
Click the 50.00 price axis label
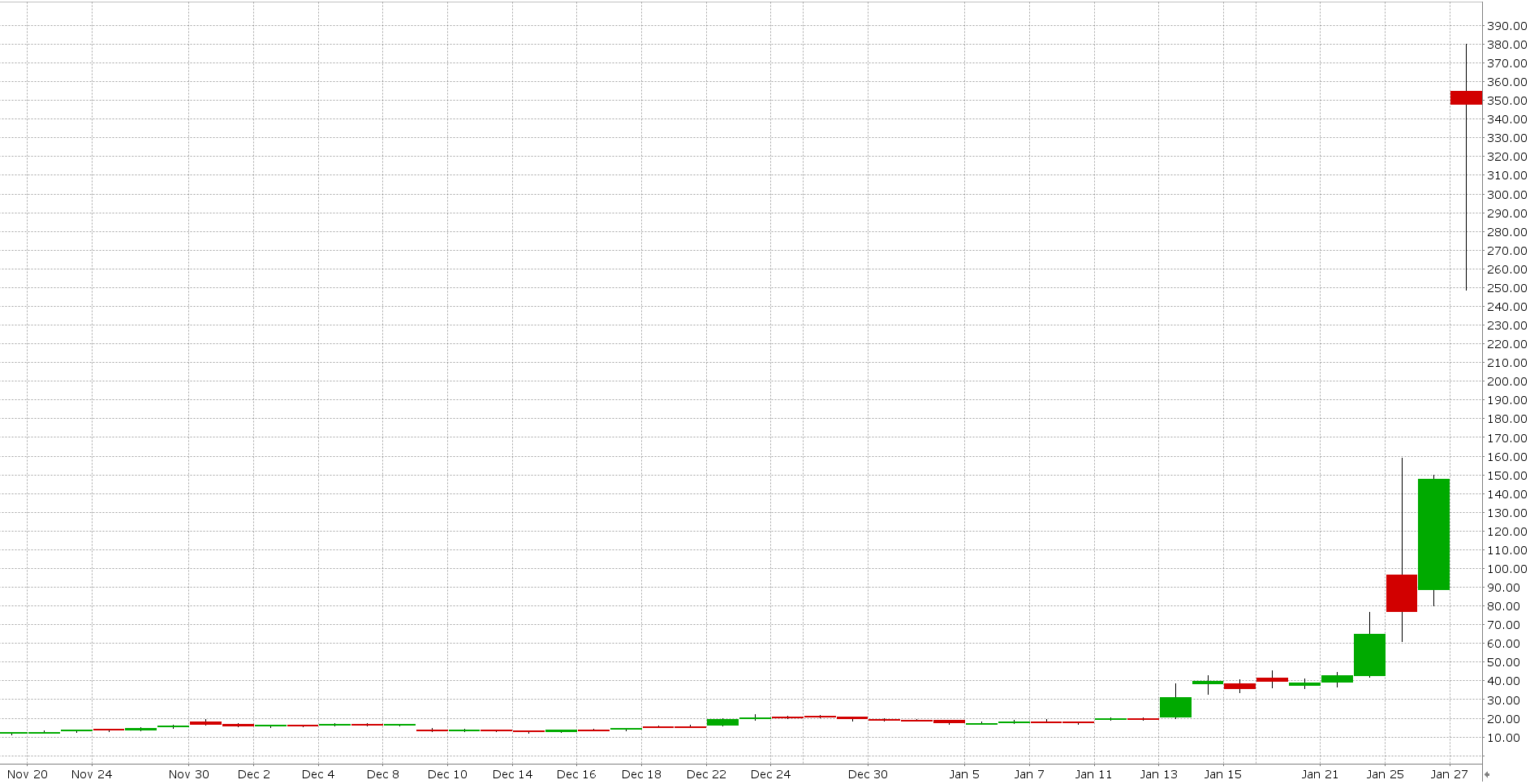(x=1504, y=662)
